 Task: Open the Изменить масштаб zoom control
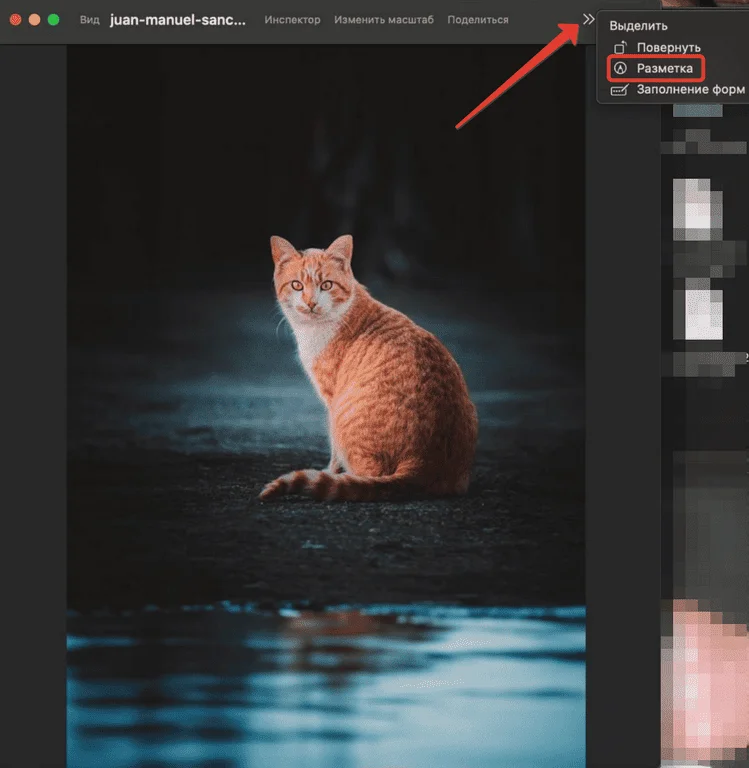tap(384, 20)
